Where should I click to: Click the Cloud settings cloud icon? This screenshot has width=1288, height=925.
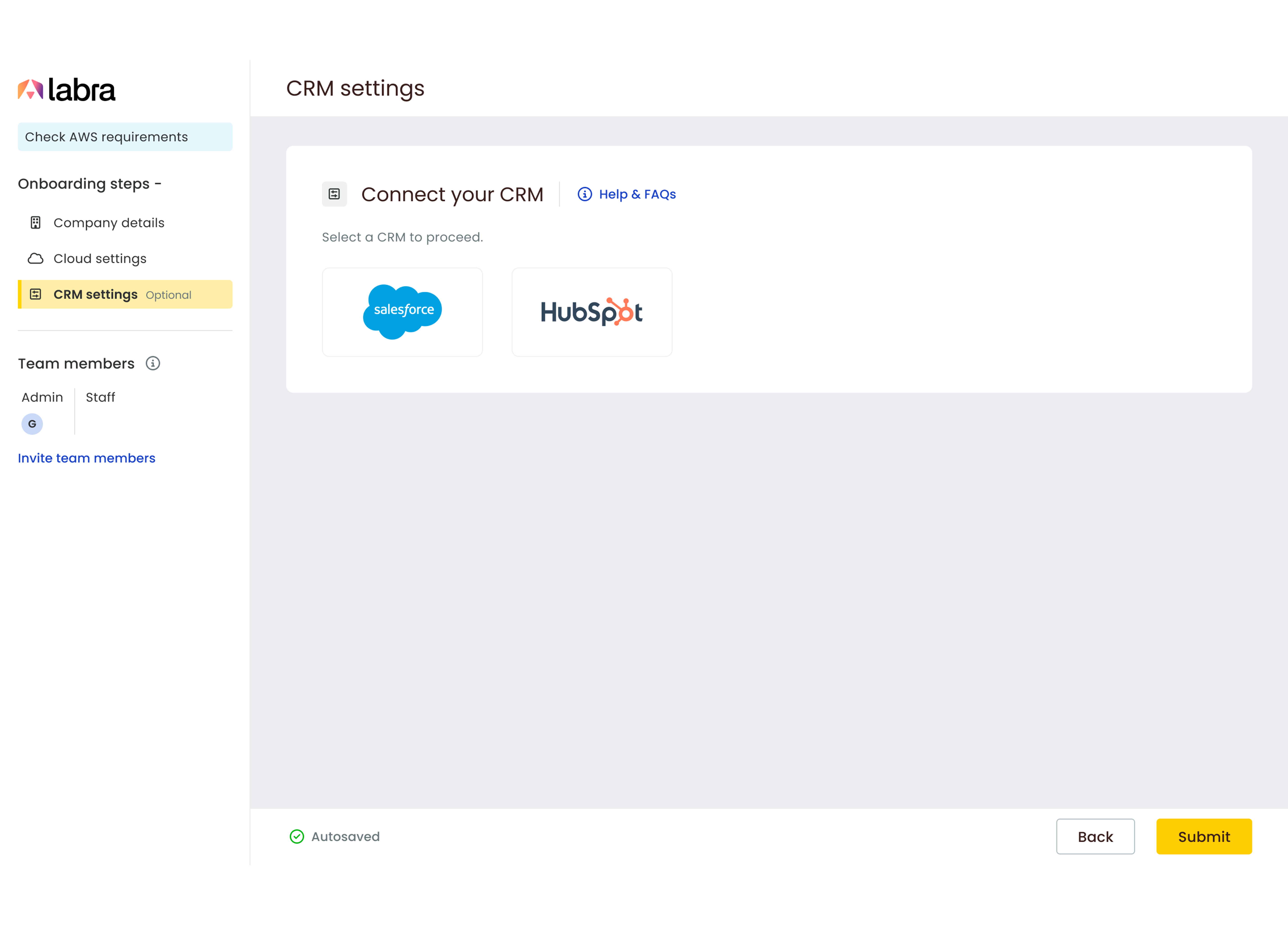35,259
